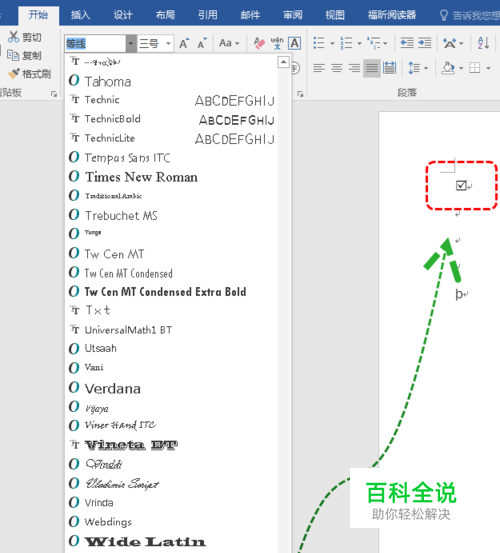Select the Webdings font entry
Image resolution: width=500 pixels, height=553 pixels.
171,522
